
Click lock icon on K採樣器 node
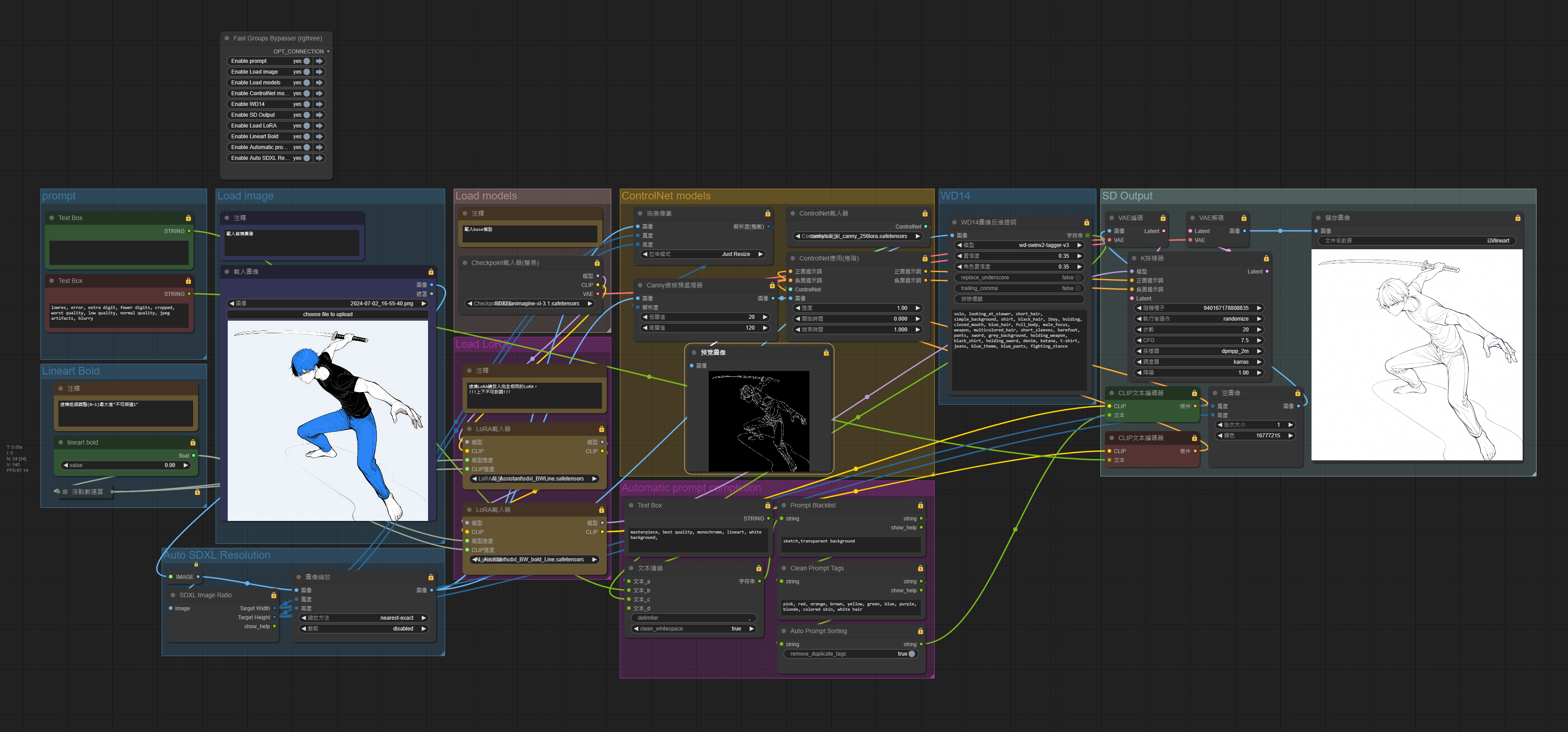1266,259
